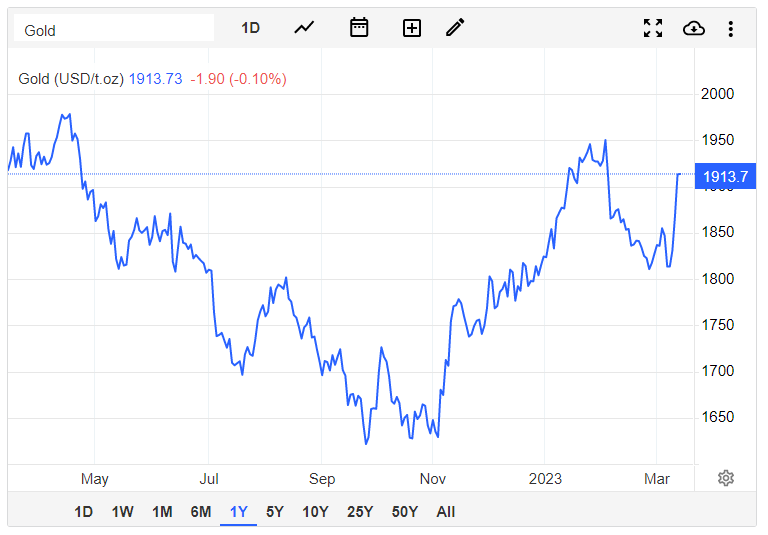The image size is (768, 535).
Task: Click the 2000 price axis label
Action: coord(718,94)
